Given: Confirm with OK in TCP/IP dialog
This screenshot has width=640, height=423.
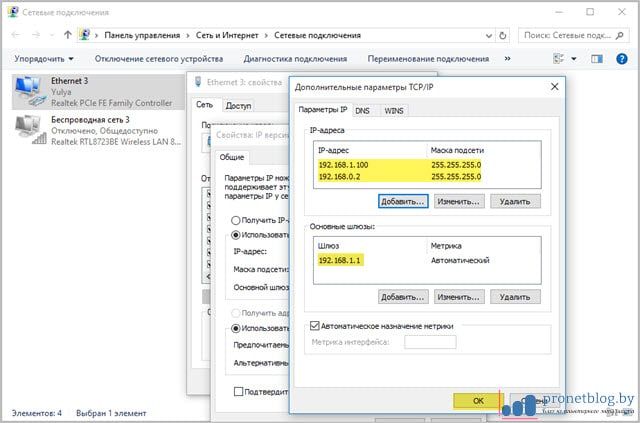Looking at the screenshot, I should point(478,401).
